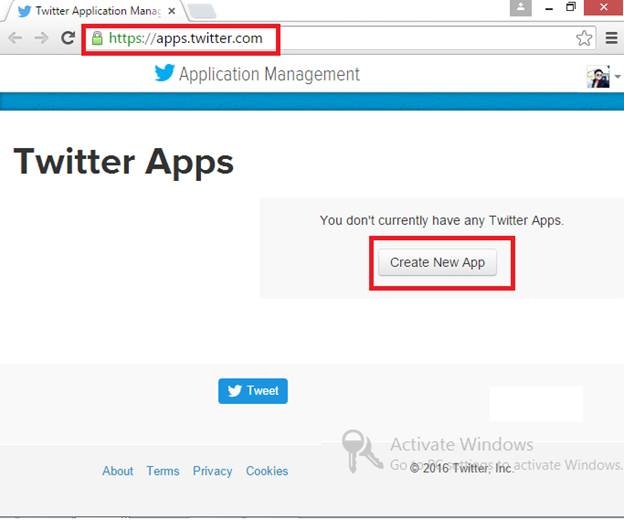This screenshot has width=624, height=520.
Task: Expand the dropdown arrow beside the avatar
Action: pyautogui.click(x=617, y=76)
